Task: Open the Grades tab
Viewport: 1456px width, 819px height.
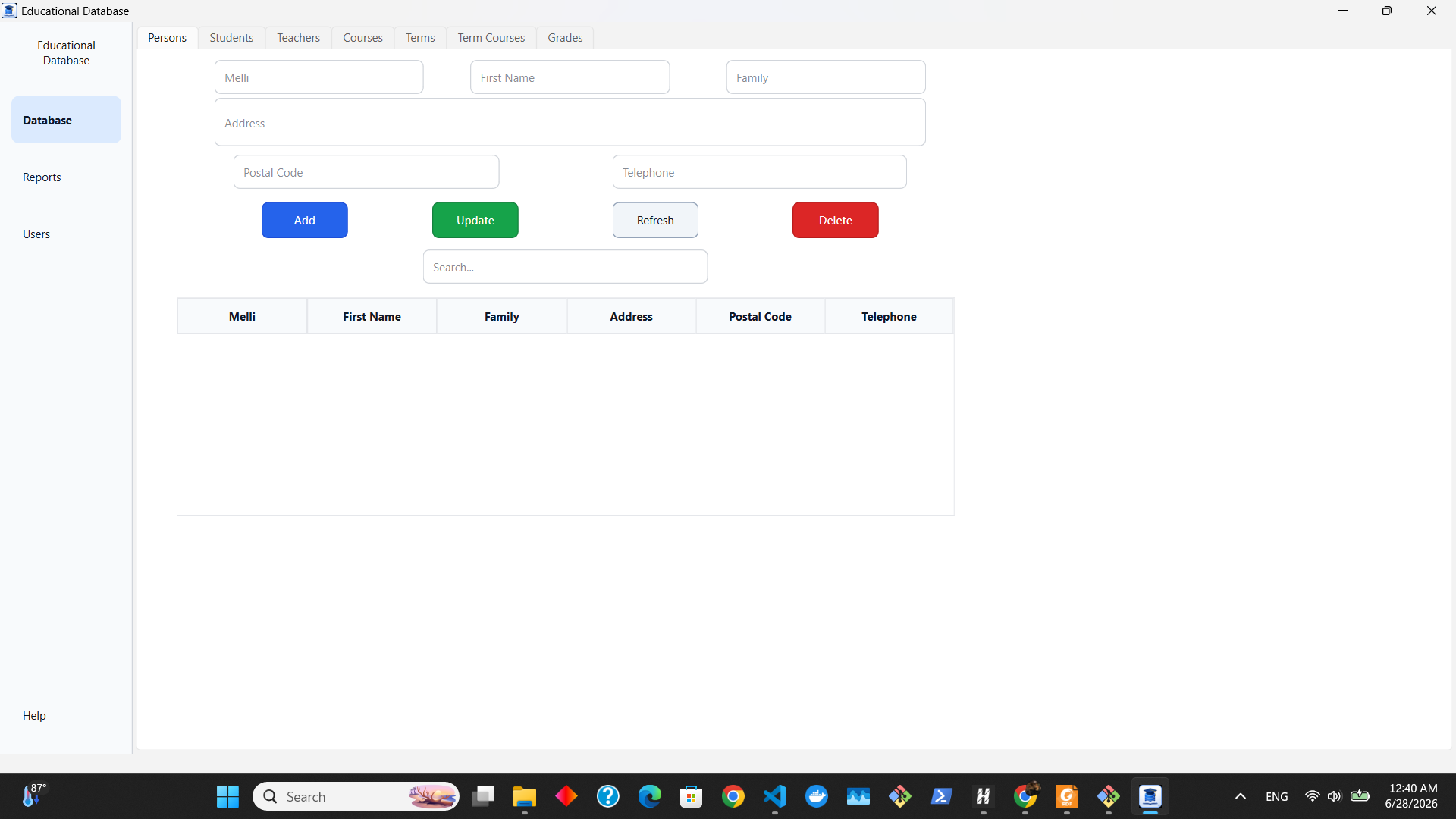Action: click(x=565, y=38)
